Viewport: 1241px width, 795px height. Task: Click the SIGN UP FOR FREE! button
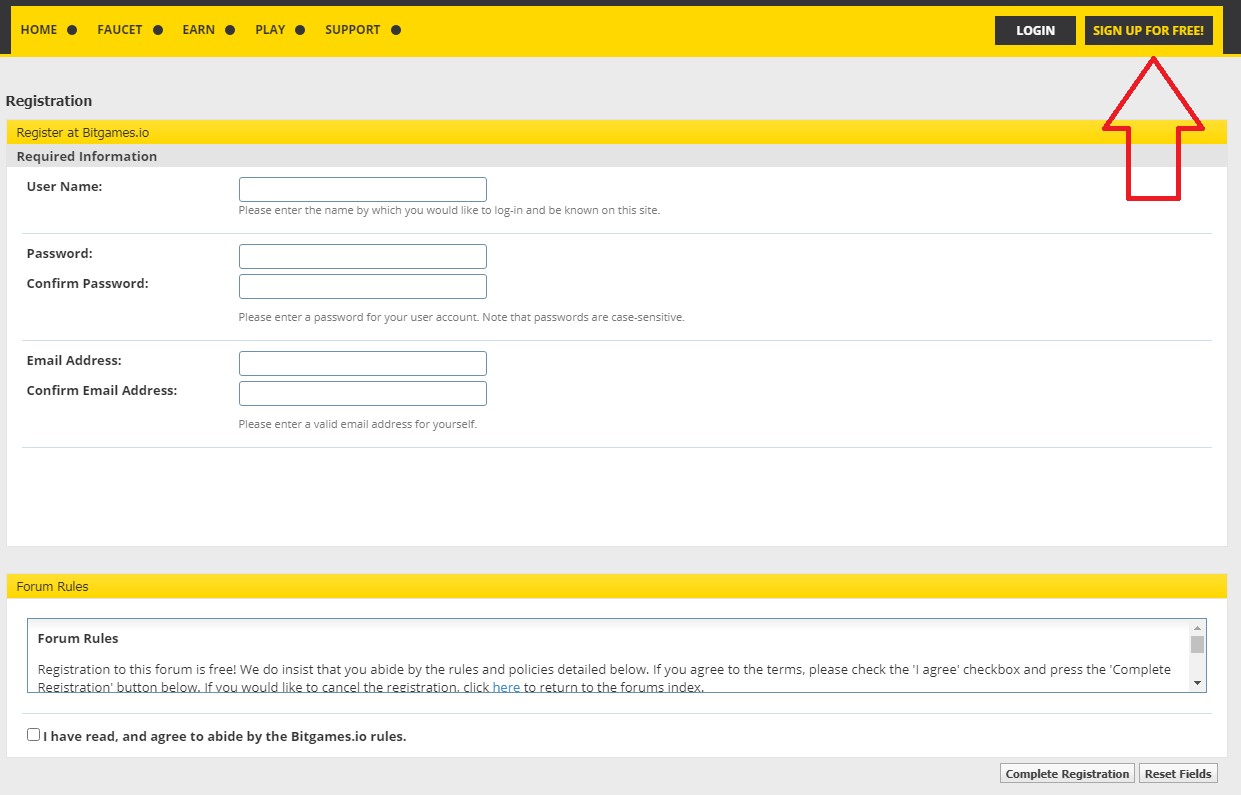(x=1149, y=31)
